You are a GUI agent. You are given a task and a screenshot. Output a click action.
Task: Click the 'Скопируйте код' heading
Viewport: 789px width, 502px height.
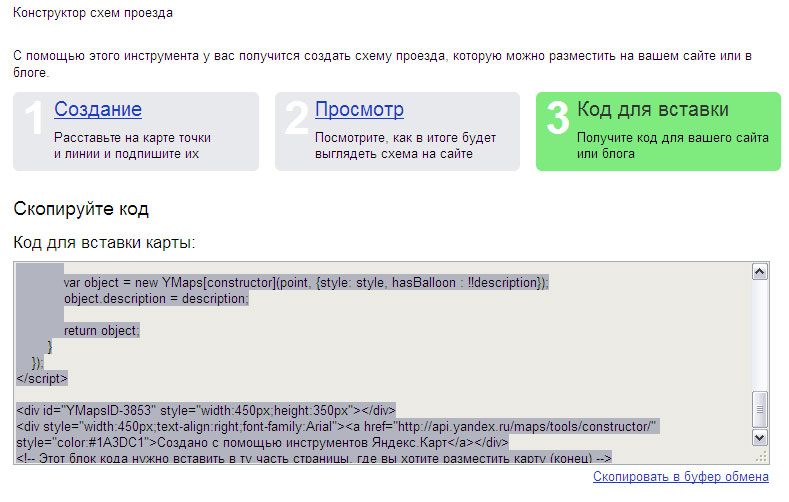click(81, 209)
